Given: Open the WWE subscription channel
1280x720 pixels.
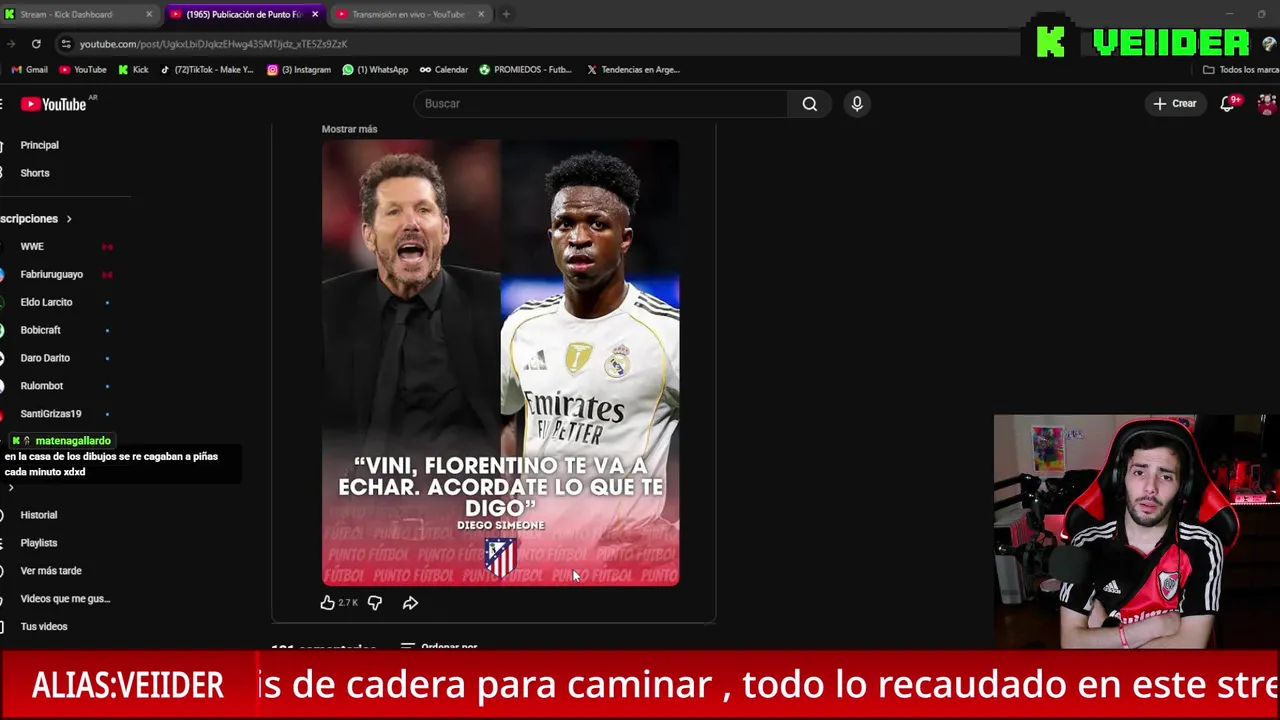Looking at the screenshot, I should pyautogui.click(x=32, y=246).
